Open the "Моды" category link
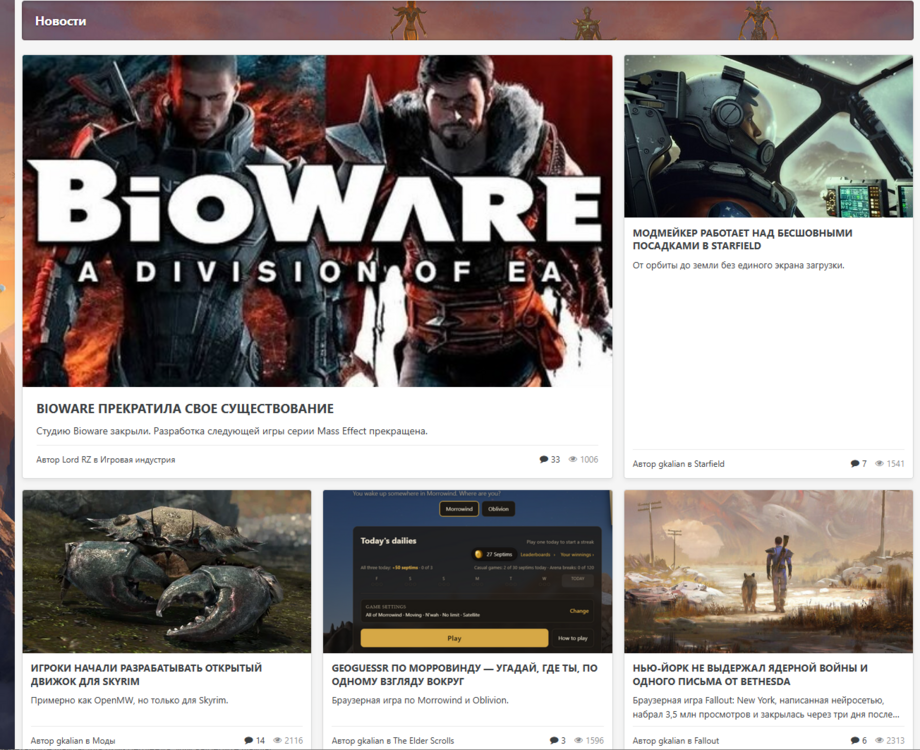Viewport: 920px width, 750px height. click(x=104, y=741)
